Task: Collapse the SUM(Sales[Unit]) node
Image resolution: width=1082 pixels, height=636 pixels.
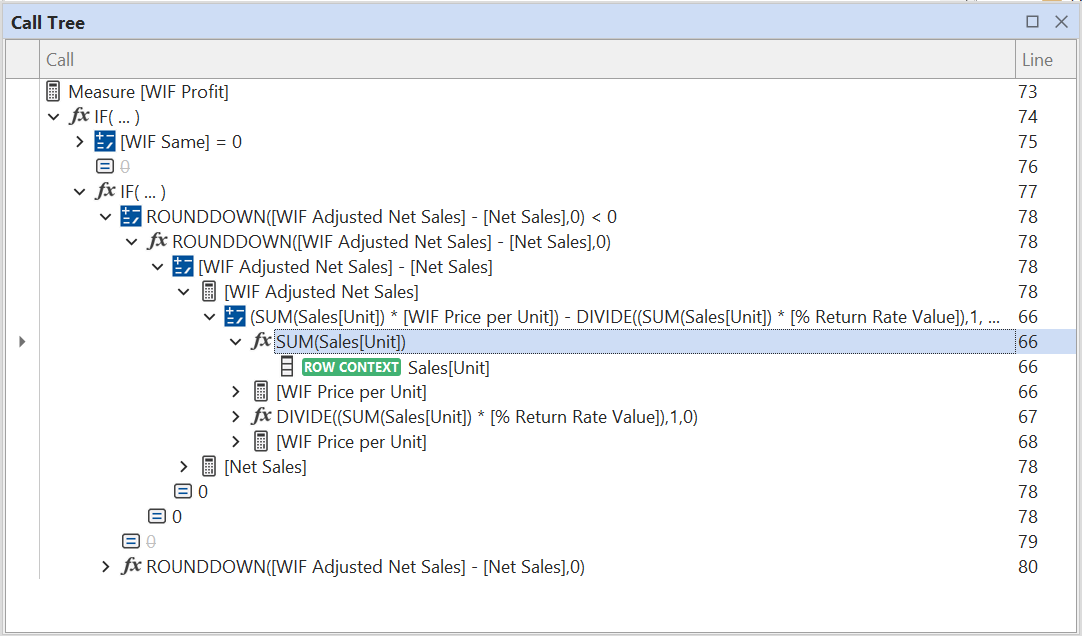Action: point(236,342)
